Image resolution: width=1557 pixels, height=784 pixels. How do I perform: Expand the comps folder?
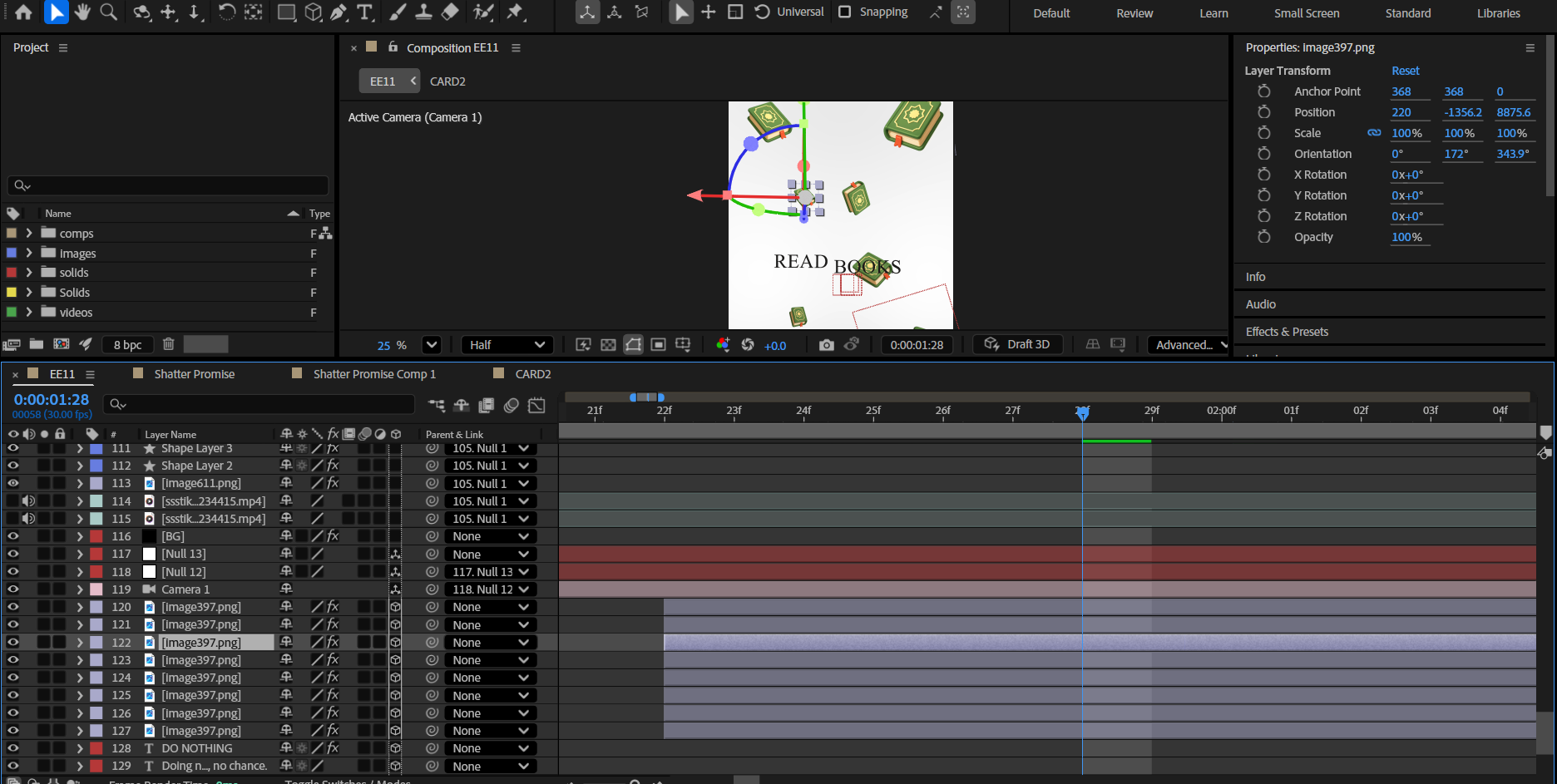29,234
